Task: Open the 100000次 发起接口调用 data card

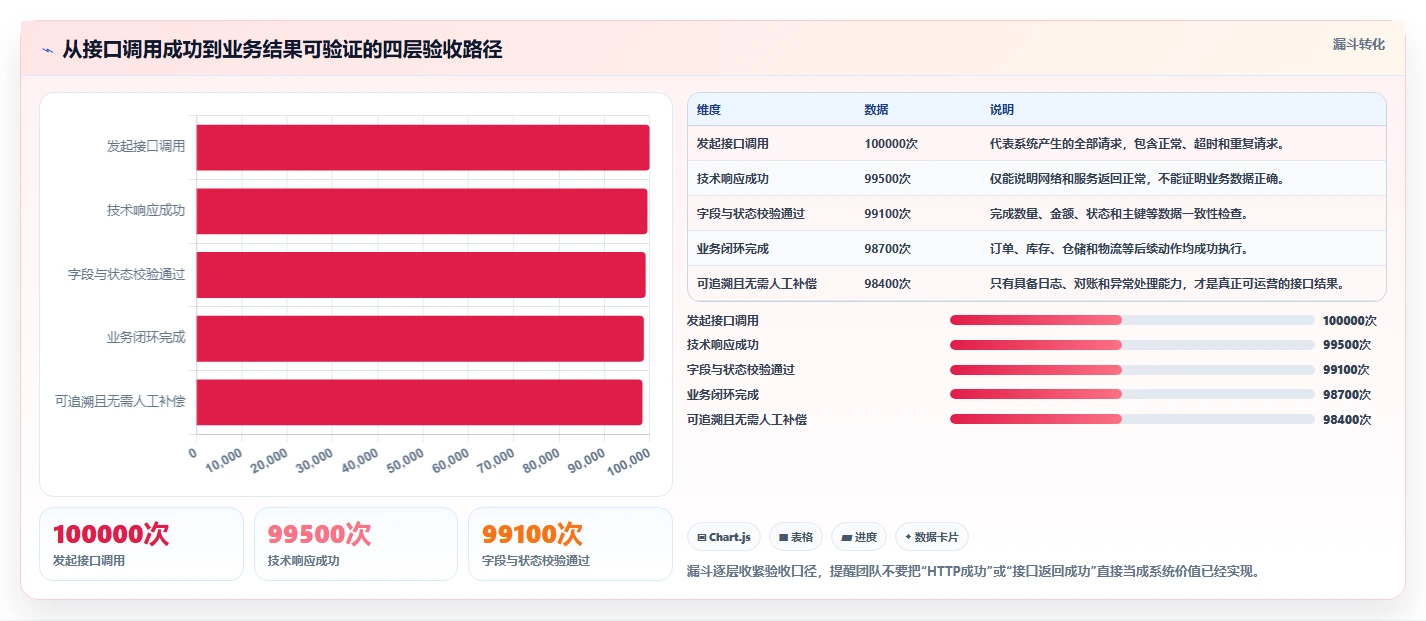Action: pyautogui.click(x=141, y=544)
